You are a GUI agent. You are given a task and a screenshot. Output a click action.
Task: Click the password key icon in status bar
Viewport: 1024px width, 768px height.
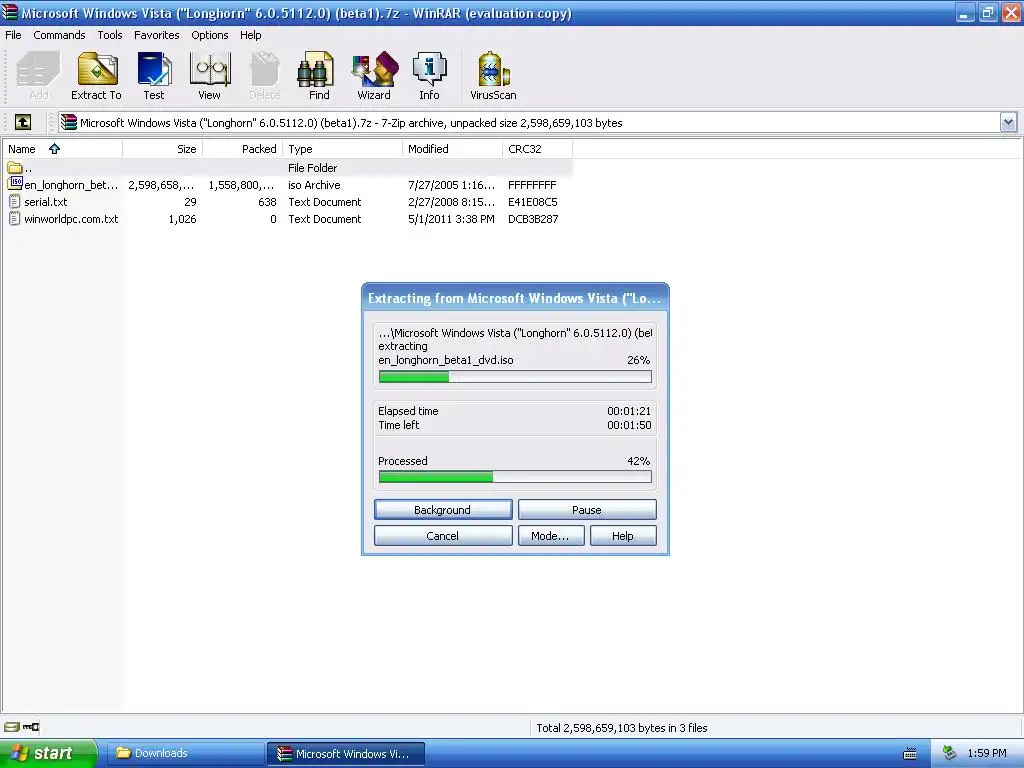pos(31,727)
